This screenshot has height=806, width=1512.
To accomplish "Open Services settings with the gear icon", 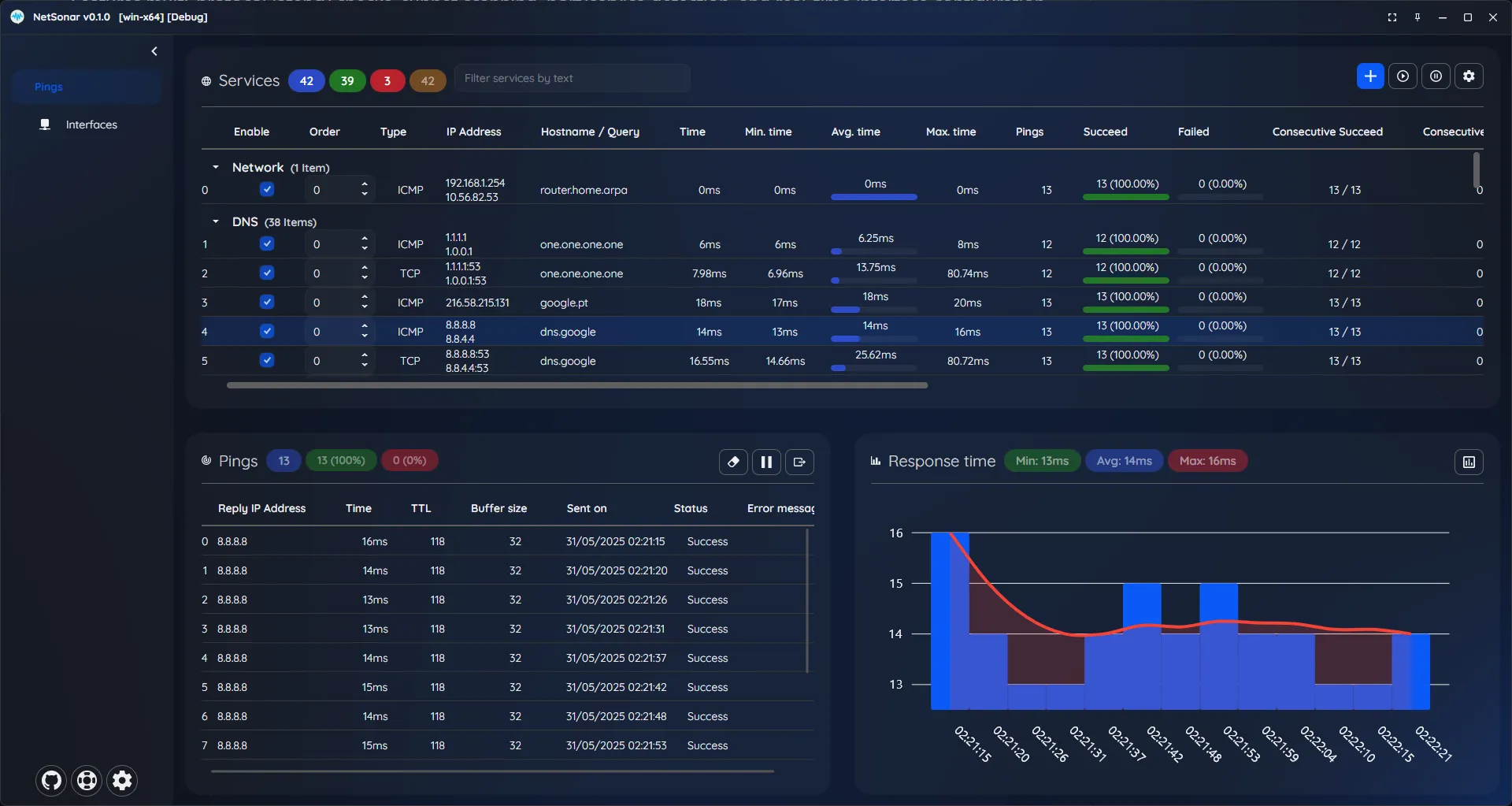I will [1469, 76].
